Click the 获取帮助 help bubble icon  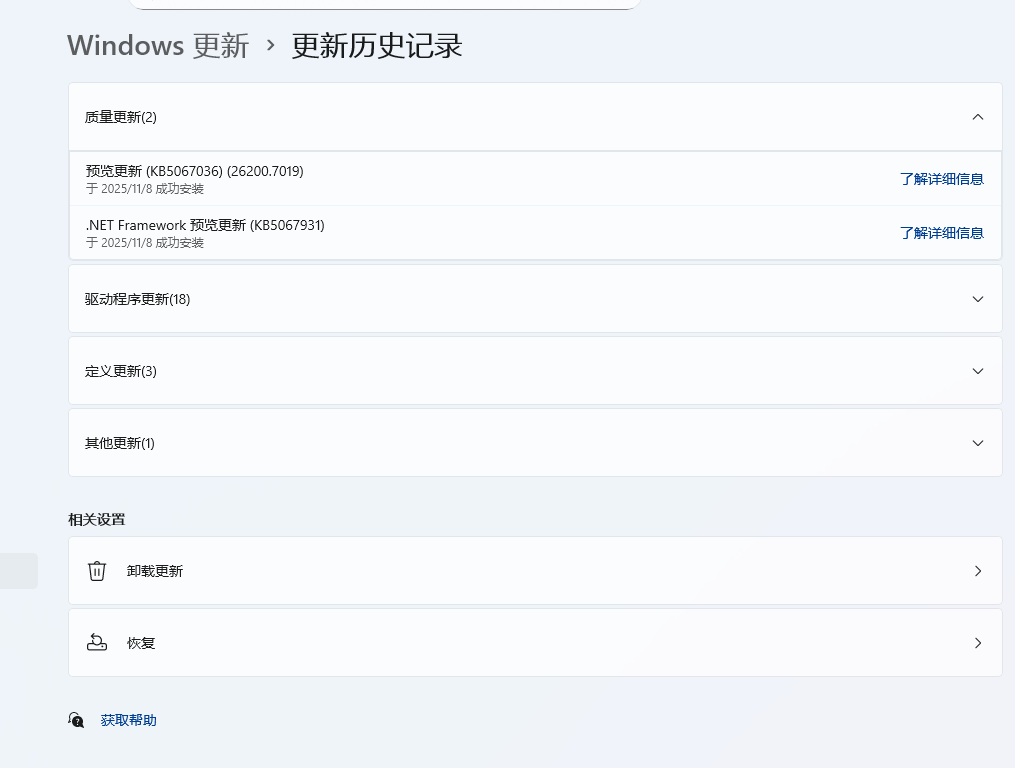(x=76, y=720)
